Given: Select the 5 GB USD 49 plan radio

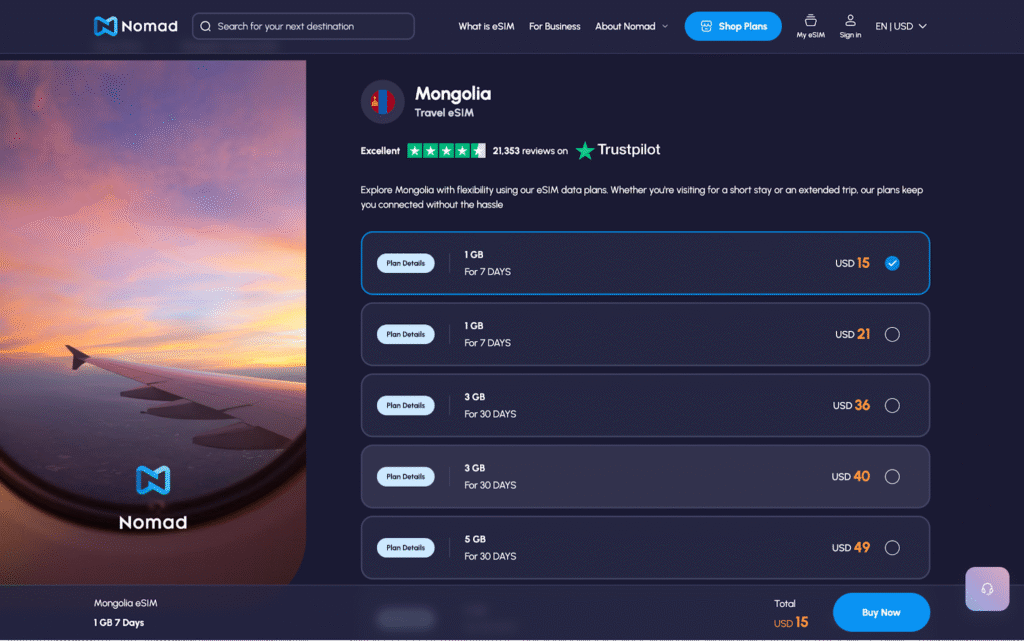Looking at the screenshot, I should [x=892, y=548].
